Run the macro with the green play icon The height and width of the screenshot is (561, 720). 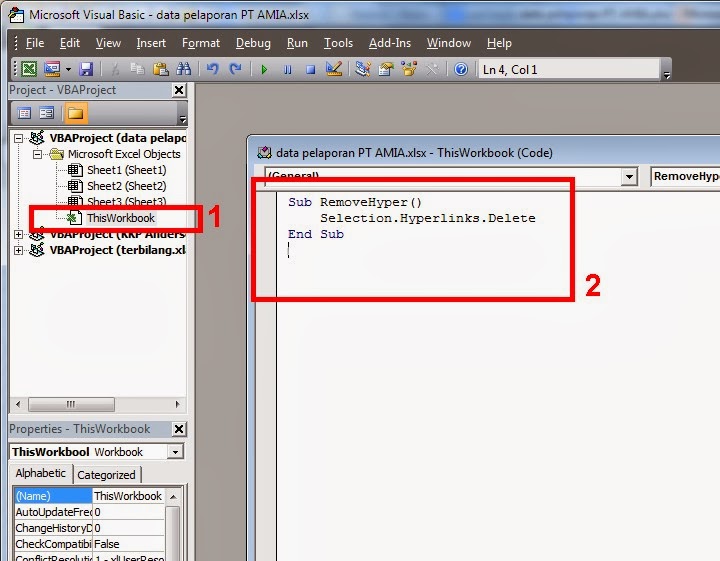click(264, 69)
